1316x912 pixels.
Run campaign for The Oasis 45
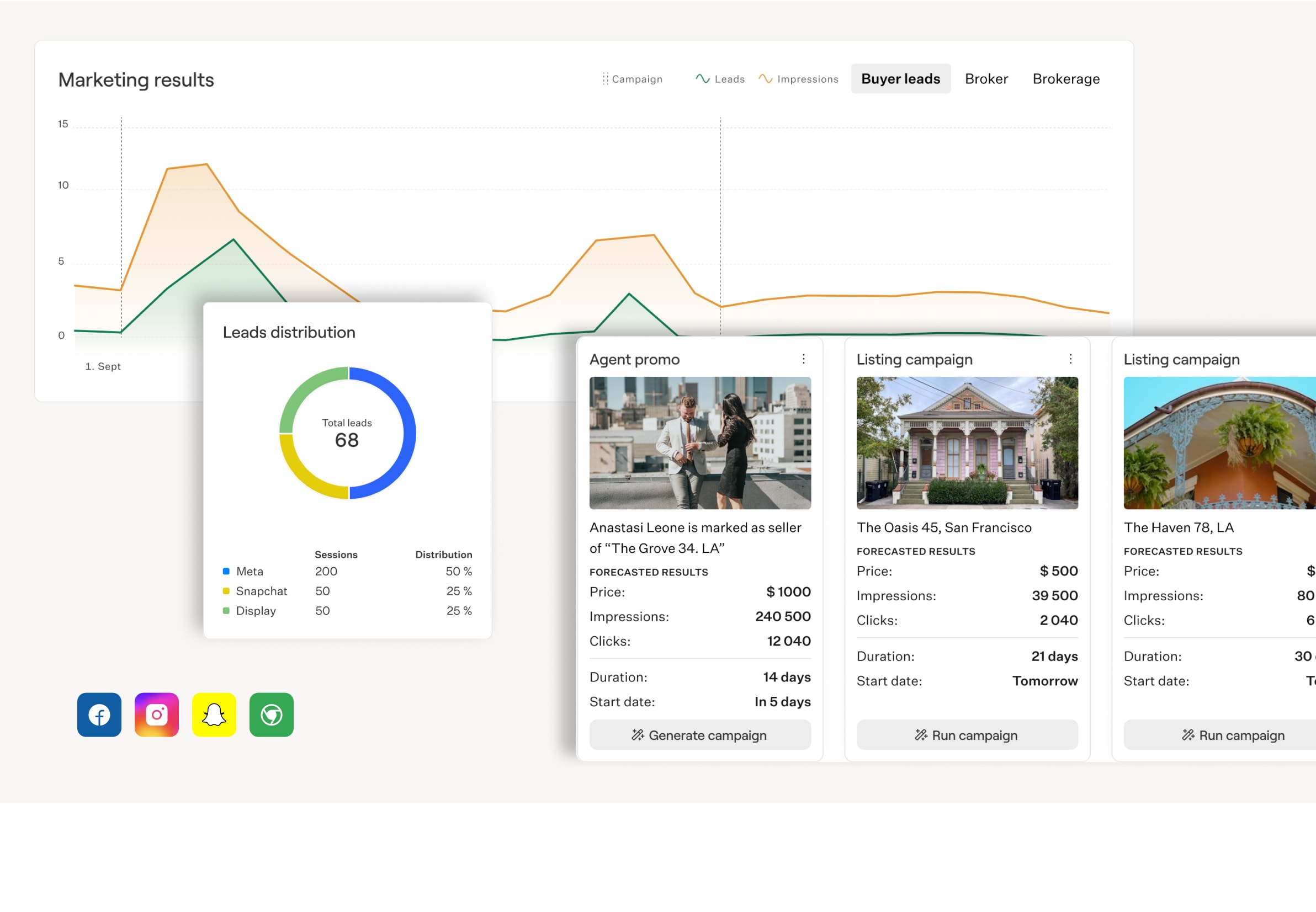pos(967,735)
